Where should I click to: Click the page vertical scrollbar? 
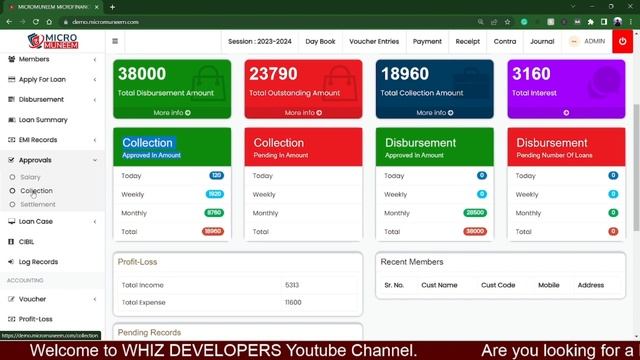pyautogui.click(x=636, y=167)
